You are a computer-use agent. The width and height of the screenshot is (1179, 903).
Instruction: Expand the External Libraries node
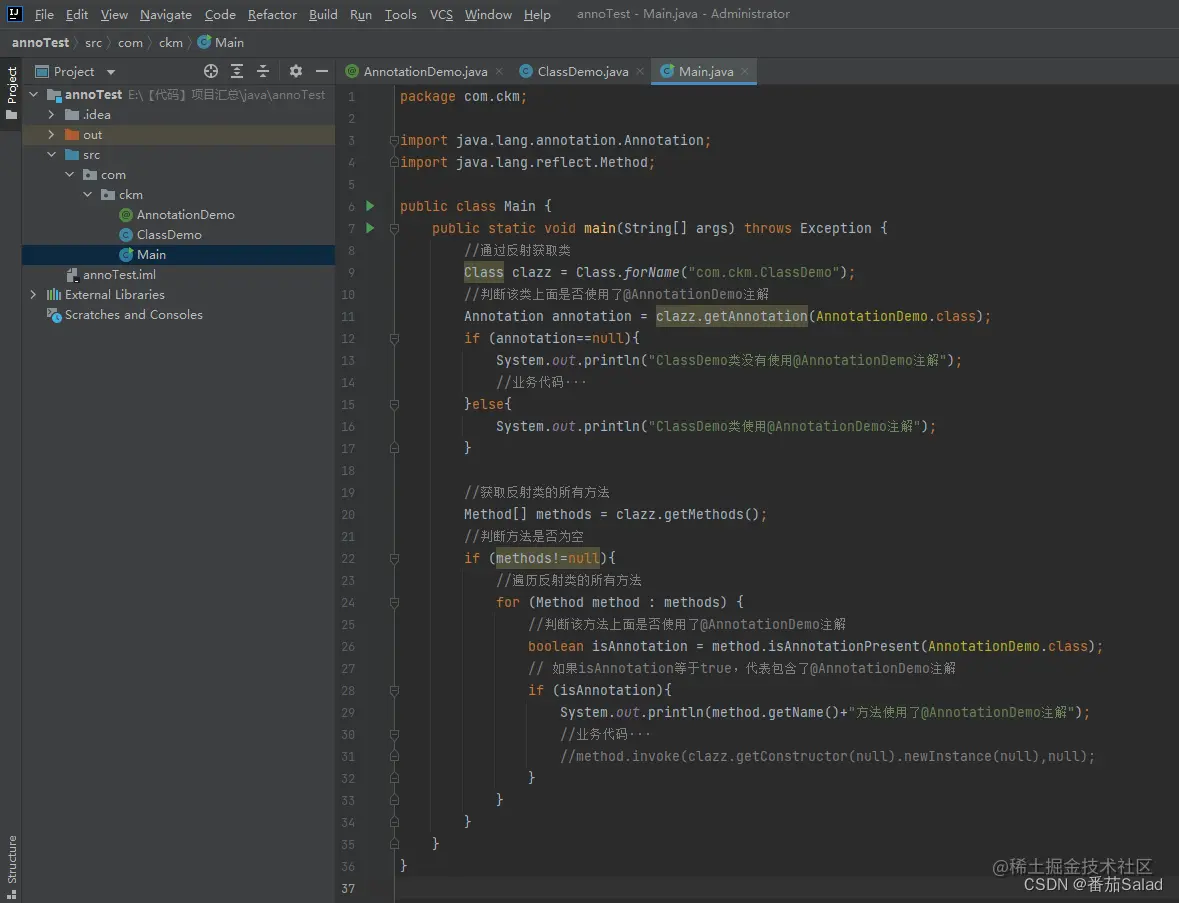(x=33, y=295)
